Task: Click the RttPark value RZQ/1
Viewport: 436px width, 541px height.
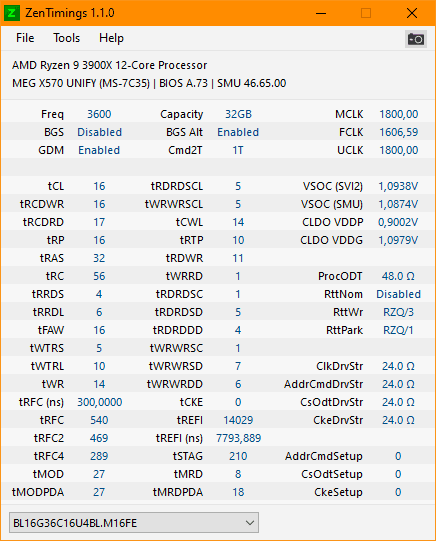Action: [x=398, y=330]
